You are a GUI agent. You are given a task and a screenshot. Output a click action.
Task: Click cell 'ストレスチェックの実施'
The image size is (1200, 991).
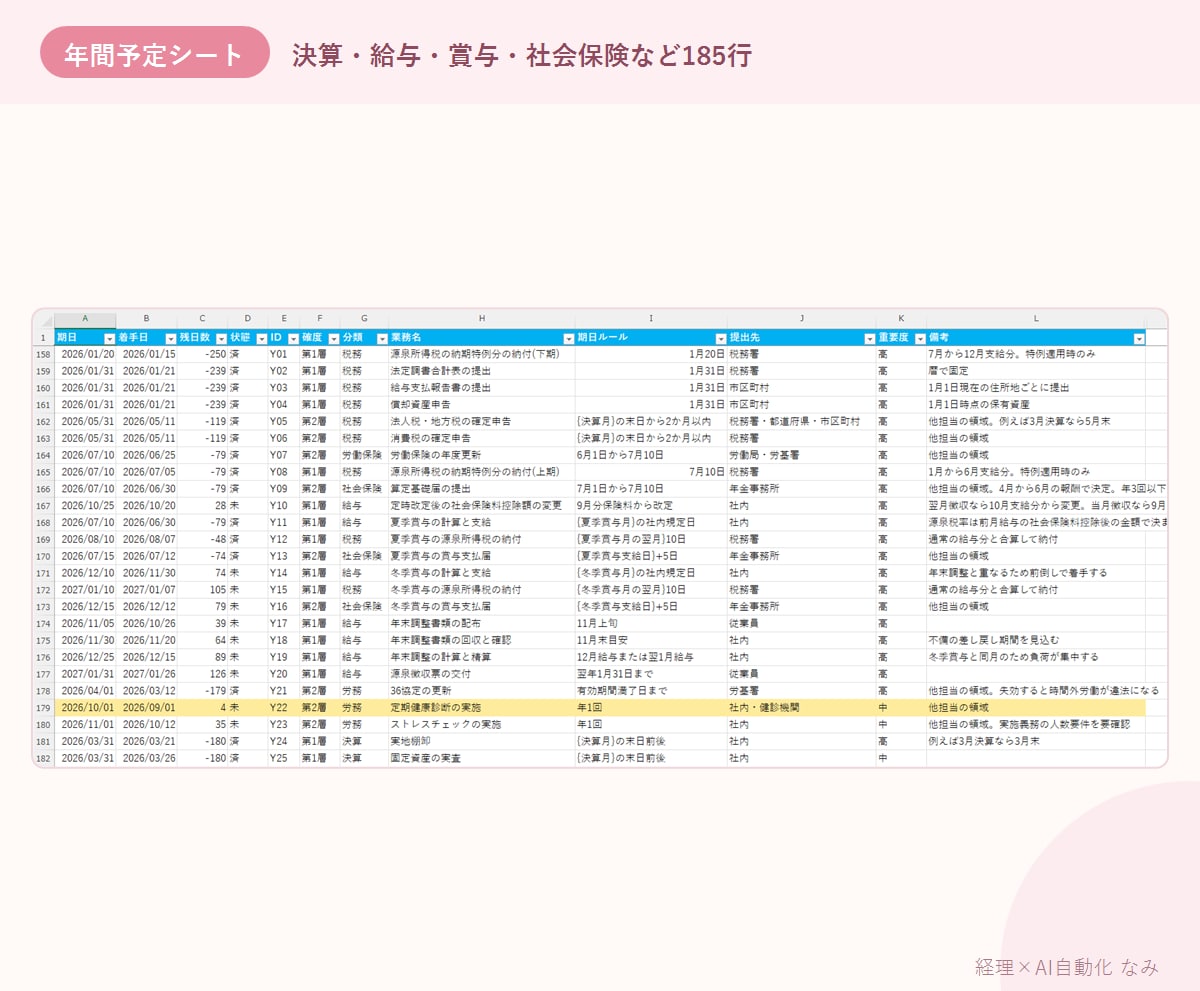click(482, 724)
